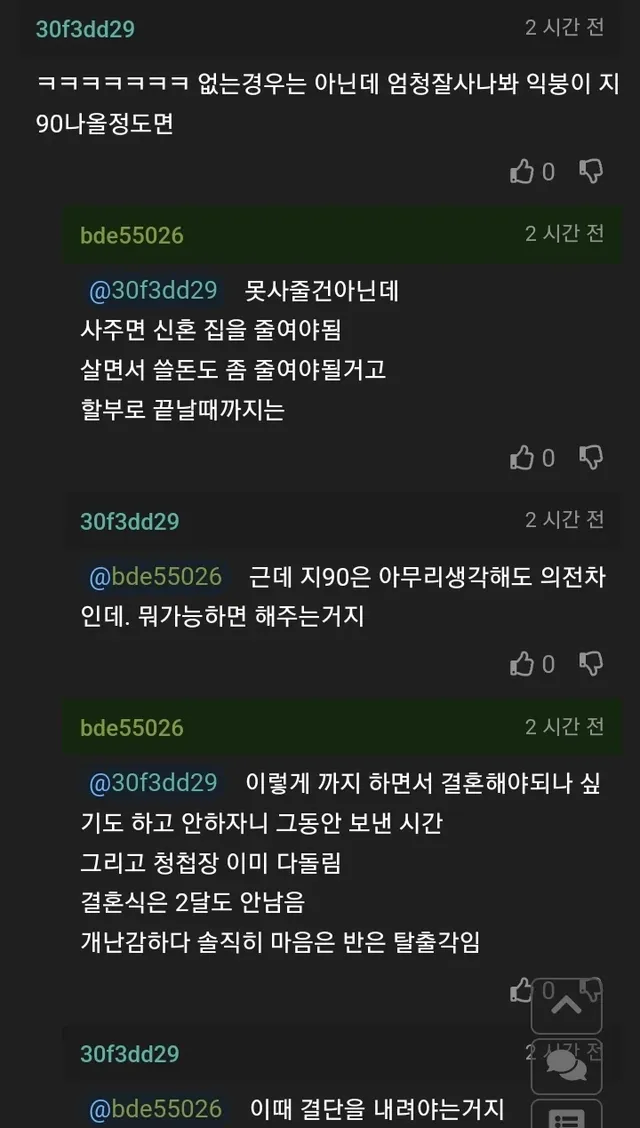Like the top comment by 30f3dd29

pyautogui.click(x=523, y=172)
